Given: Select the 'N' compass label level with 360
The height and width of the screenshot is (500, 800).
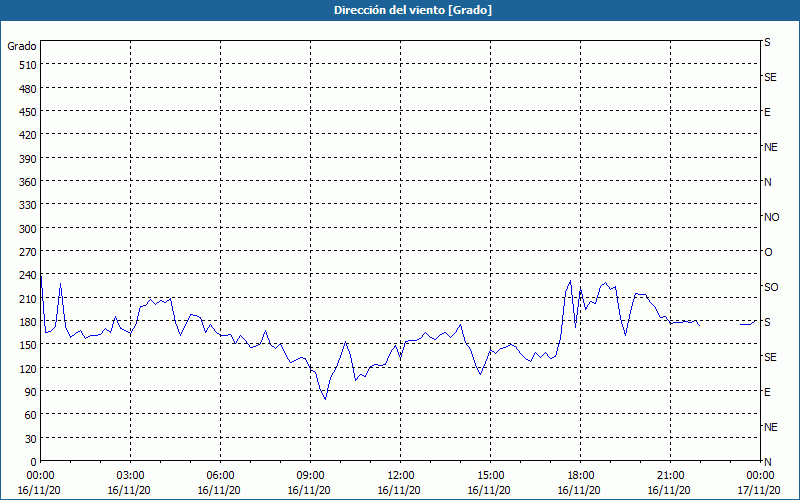Looking at the screenshot, I should [767, 182].
